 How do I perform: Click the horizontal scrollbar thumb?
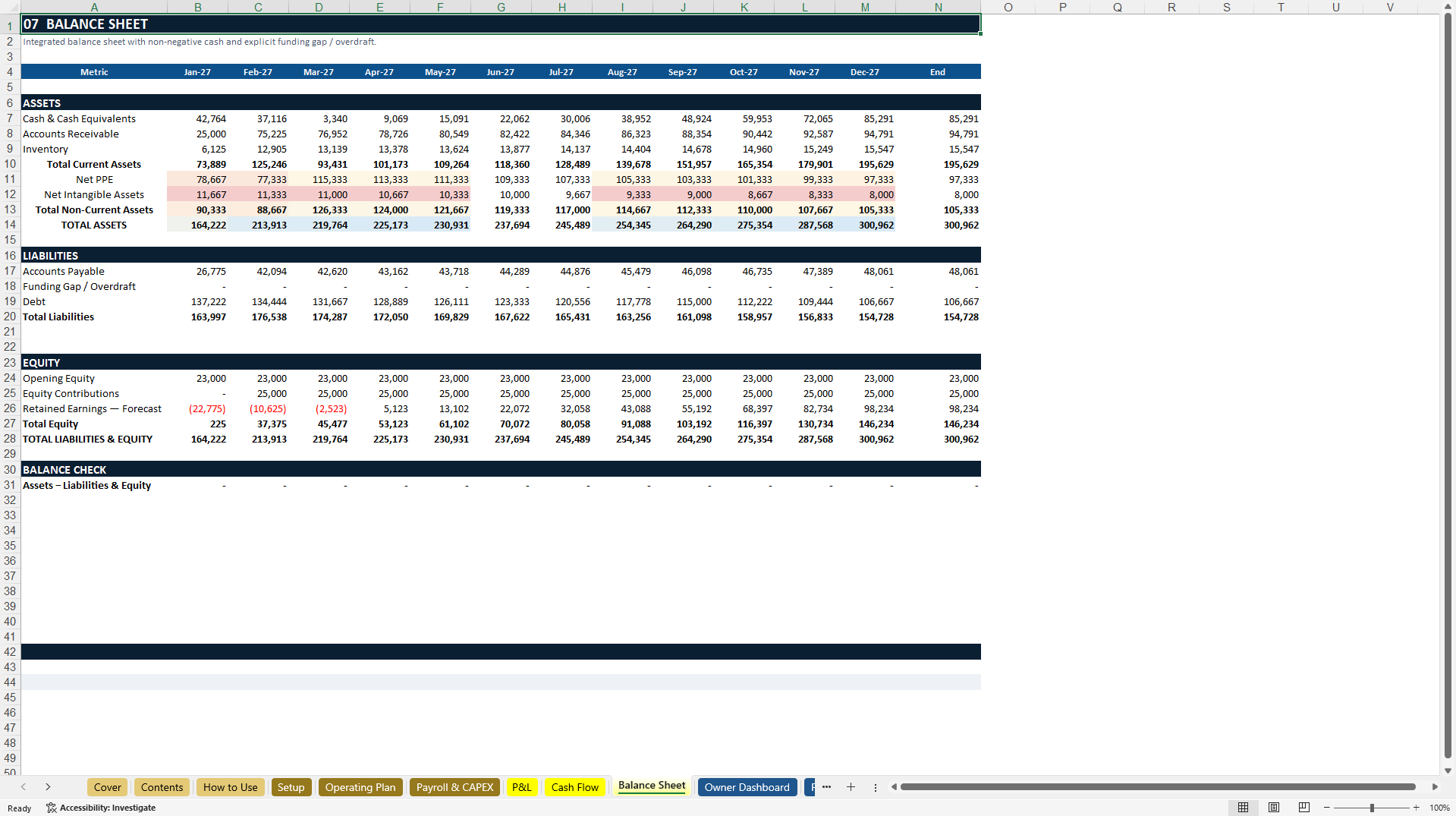coord(1158,787)
